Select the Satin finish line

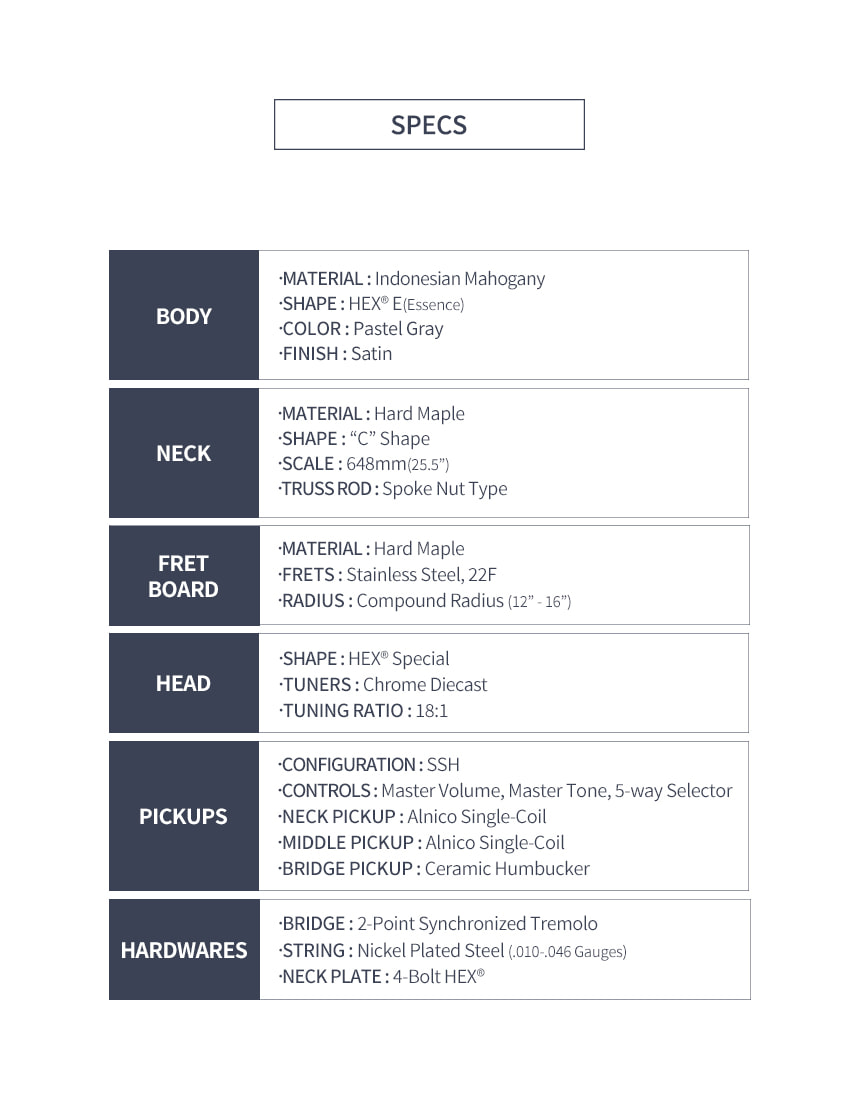click(x=335, y=353)
